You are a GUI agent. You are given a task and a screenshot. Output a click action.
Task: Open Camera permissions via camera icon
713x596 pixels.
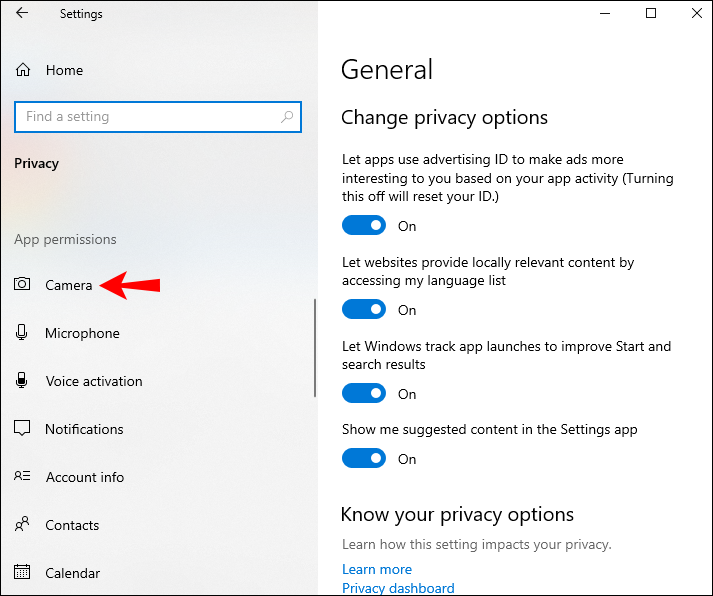coord(22,285)
